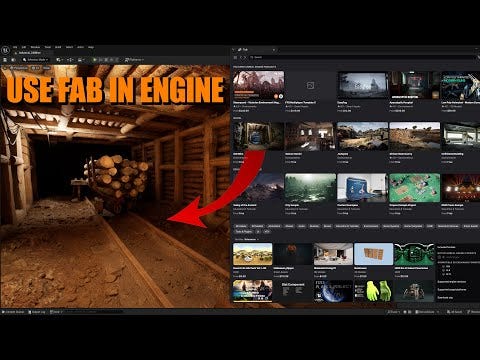
Task: Open the Window menu
Action: 35,47
